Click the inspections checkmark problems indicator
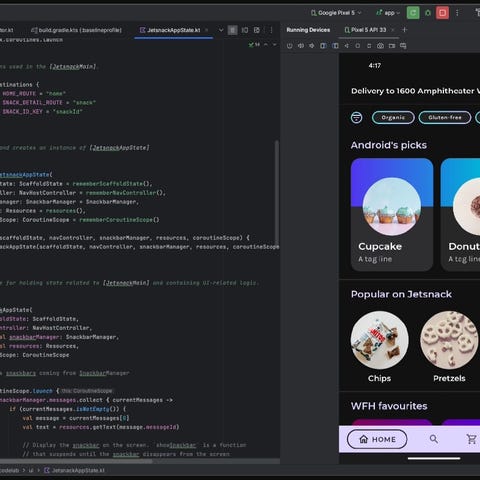The image size is (480, 480). coord(254,45)
